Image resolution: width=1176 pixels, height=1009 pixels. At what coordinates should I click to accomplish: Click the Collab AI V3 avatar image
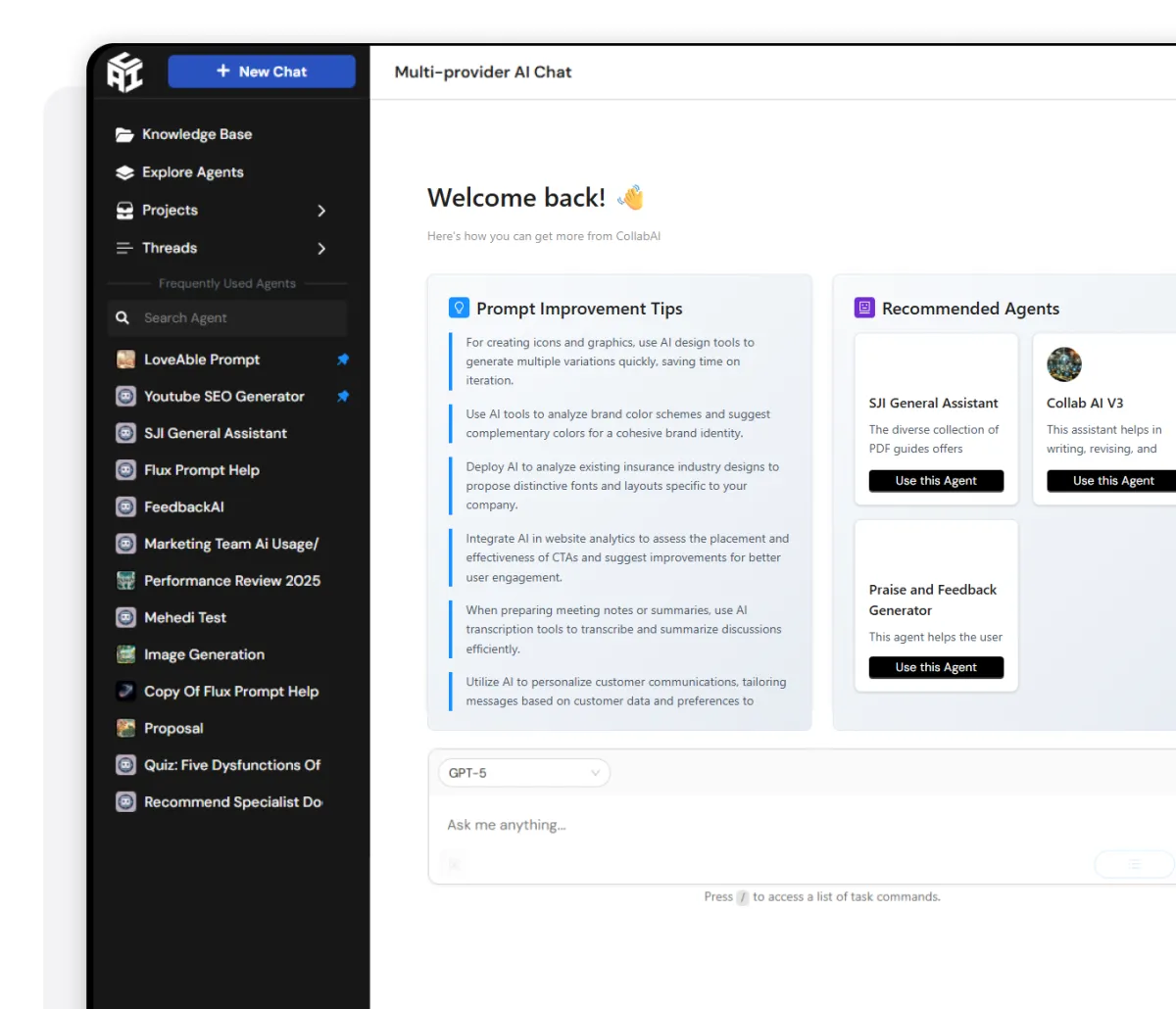coord(1064,364)
